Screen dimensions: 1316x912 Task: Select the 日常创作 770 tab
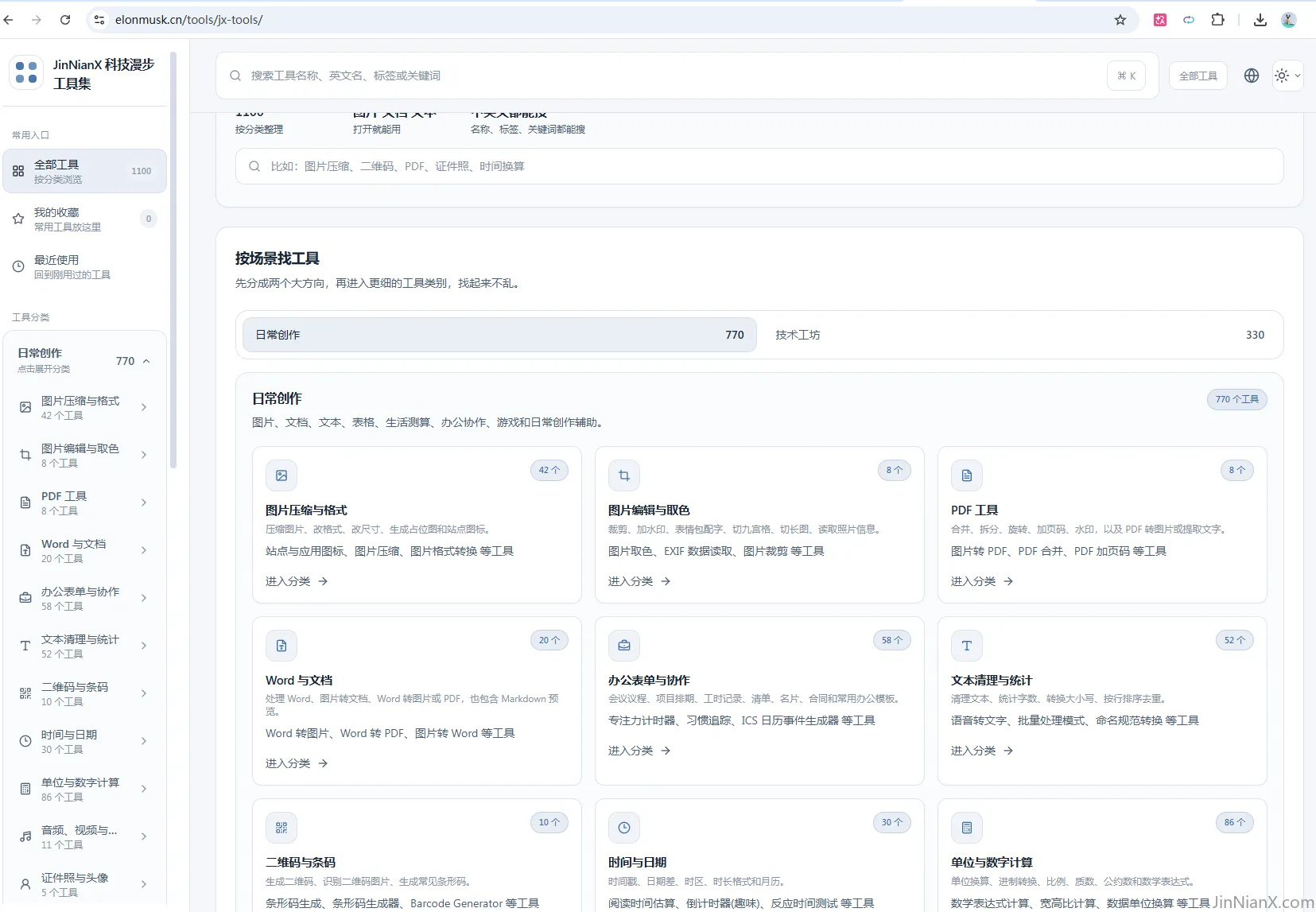point(499,335)
